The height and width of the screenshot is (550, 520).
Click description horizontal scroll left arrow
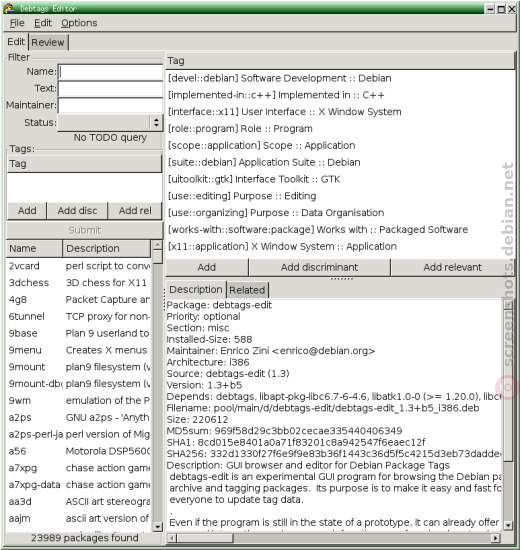coord(172,538)
